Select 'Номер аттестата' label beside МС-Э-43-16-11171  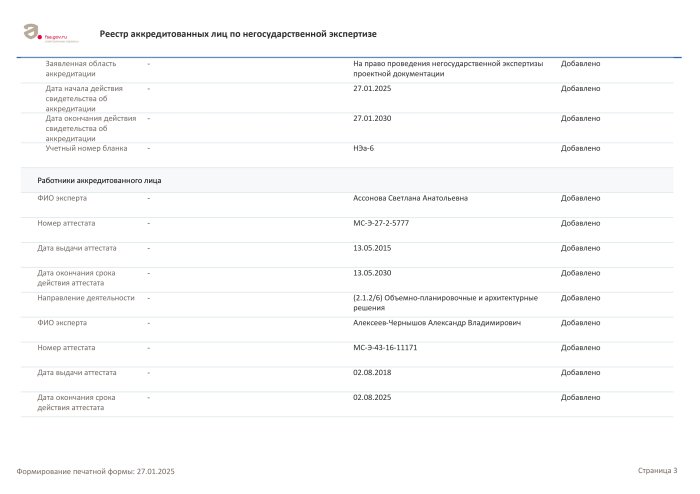66,348
